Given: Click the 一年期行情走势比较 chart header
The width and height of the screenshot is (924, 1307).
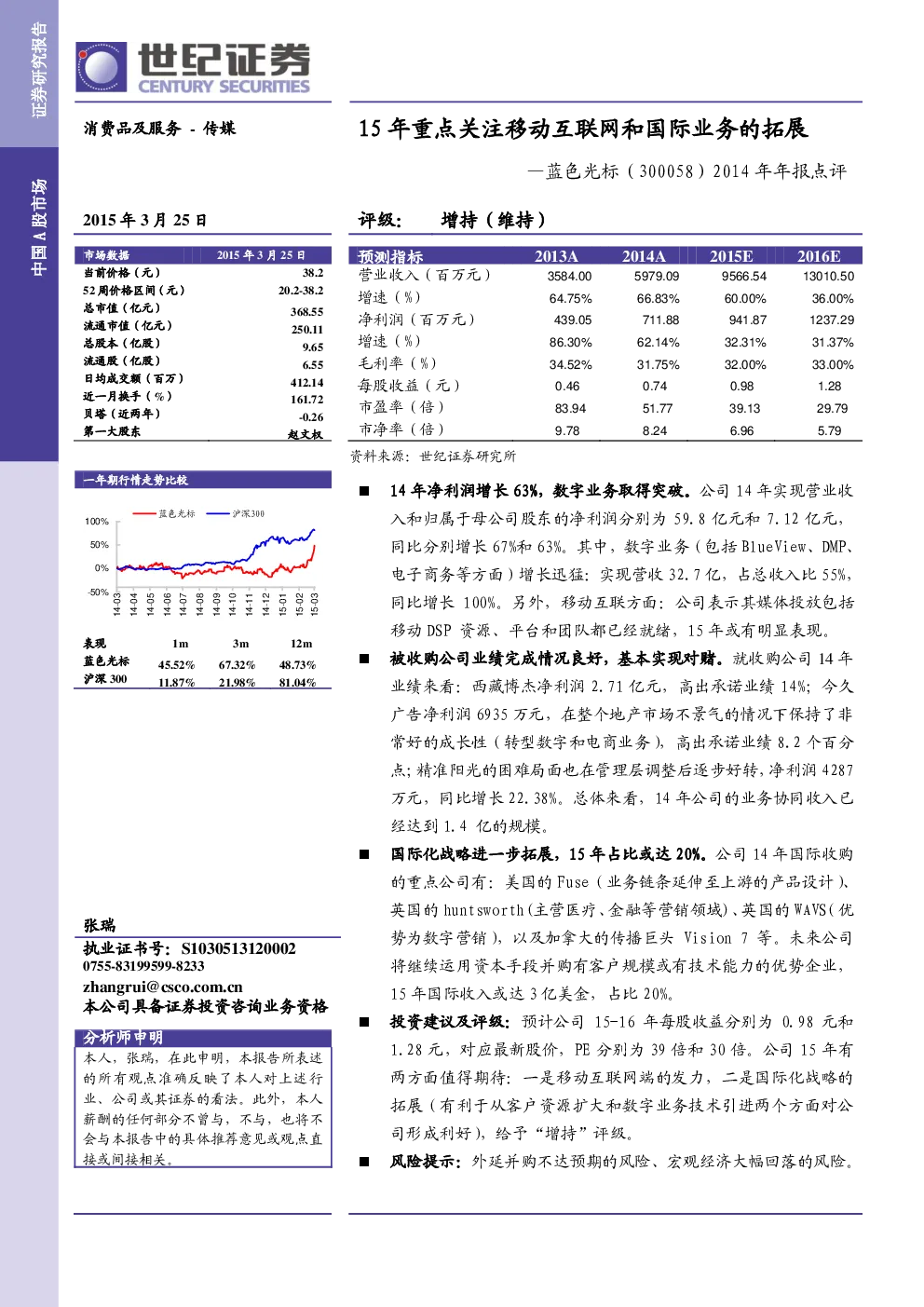Looking at the screenshot, I should (203, 480).
